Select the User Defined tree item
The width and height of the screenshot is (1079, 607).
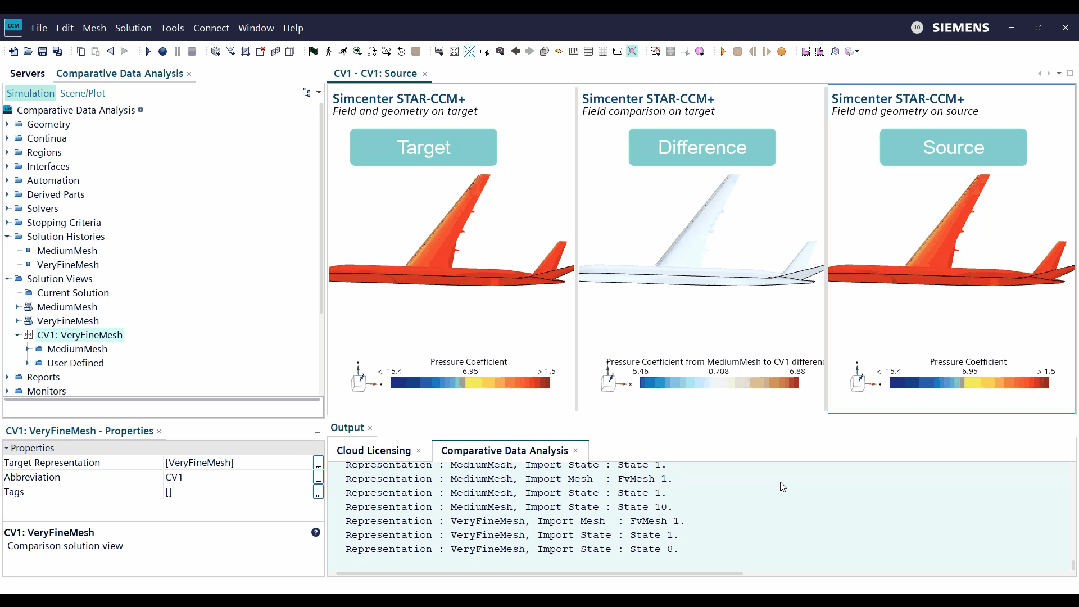(75, 363)
